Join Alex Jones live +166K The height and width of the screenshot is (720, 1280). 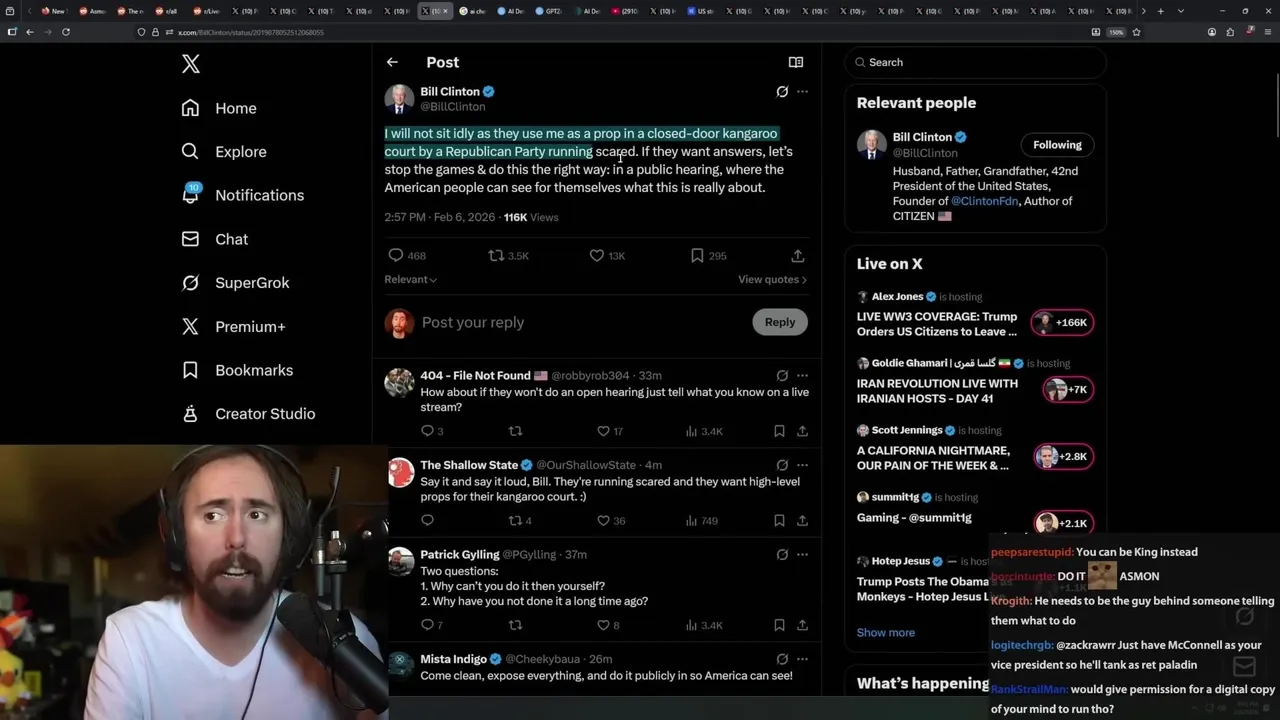[1062, 323]
